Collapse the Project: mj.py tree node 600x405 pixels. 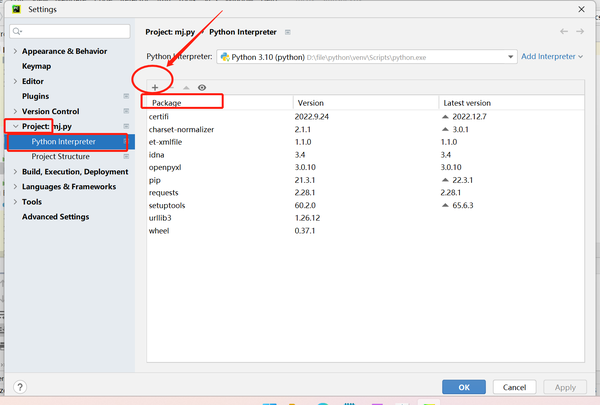pos(15,126)
